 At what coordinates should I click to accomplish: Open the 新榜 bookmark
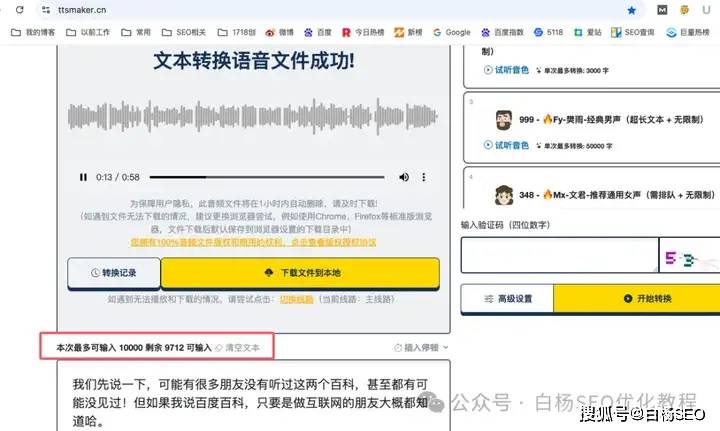pyautogui.click(x=408, y=32)
